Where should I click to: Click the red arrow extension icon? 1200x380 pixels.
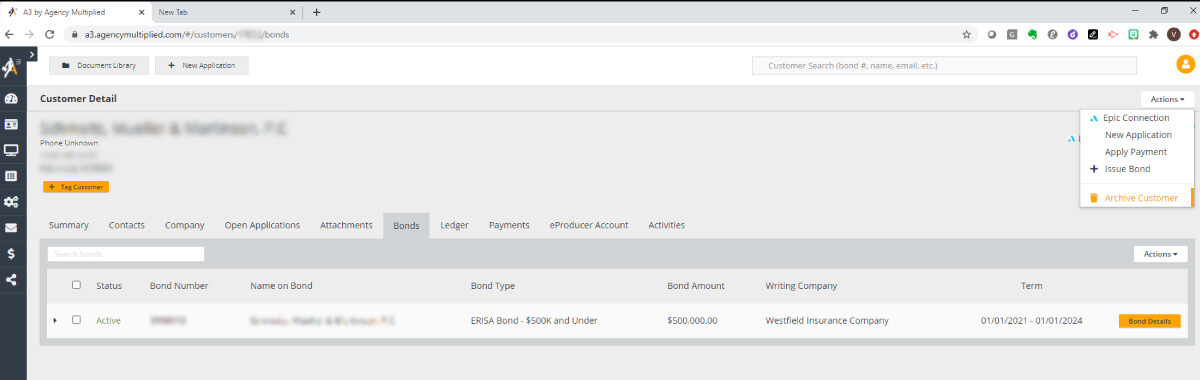[x=1113, y=33]
